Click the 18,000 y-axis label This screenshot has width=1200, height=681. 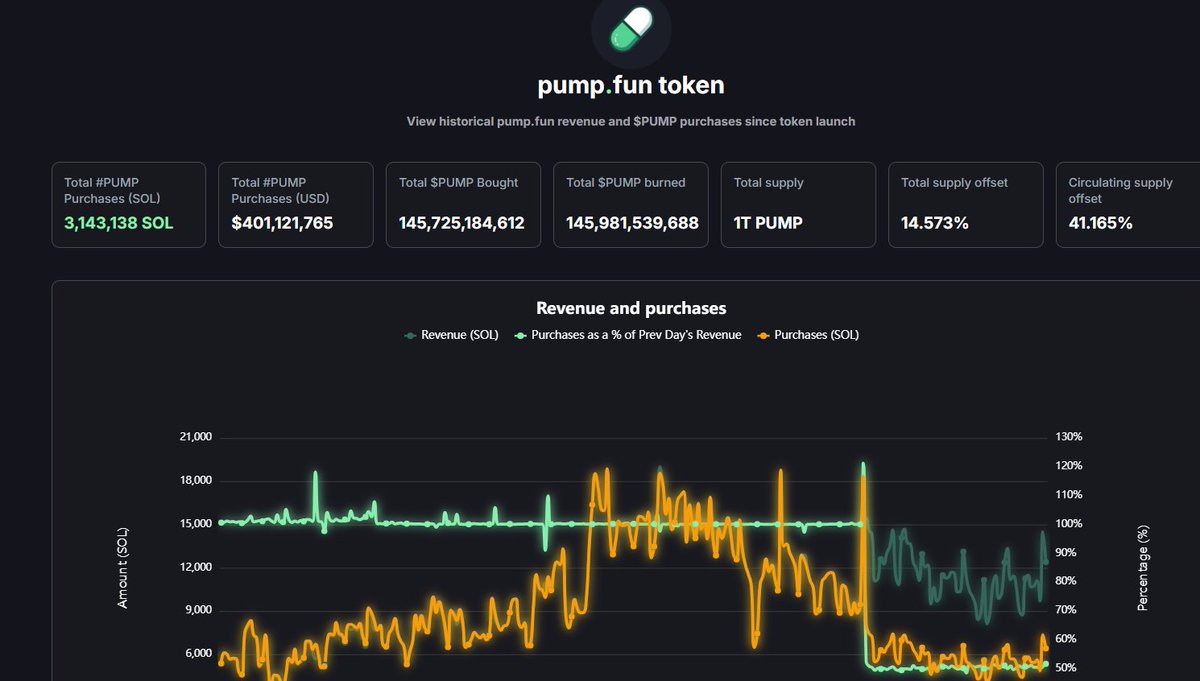[x=194, y=480]
